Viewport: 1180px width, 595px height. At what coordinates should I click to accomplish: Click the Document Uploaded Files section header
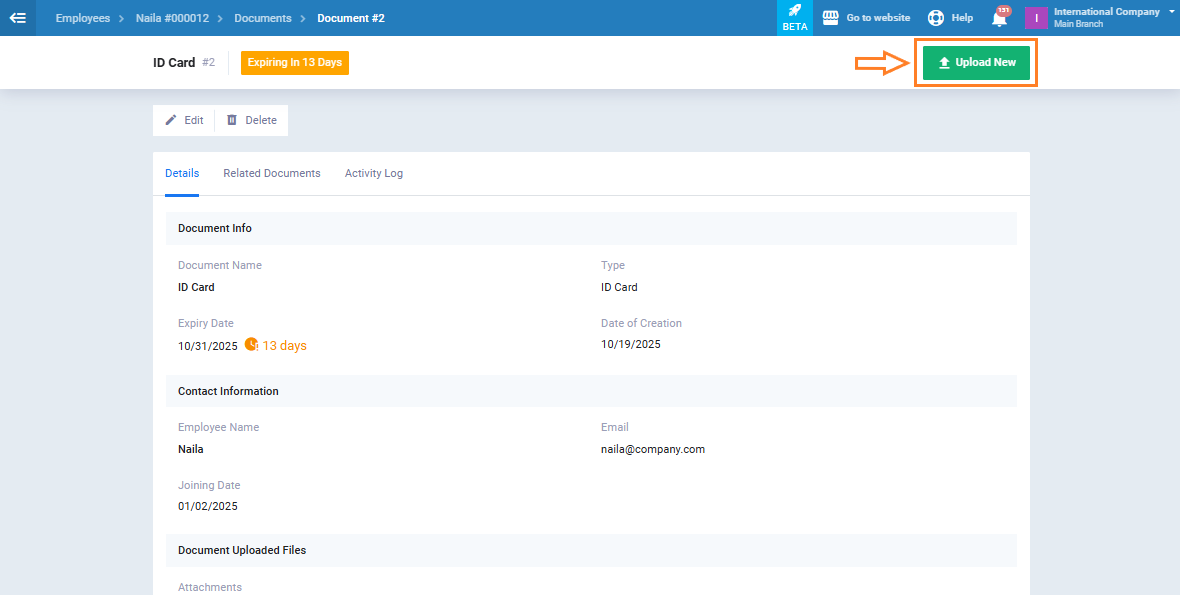pyautogui.click(x=242, y=550)
